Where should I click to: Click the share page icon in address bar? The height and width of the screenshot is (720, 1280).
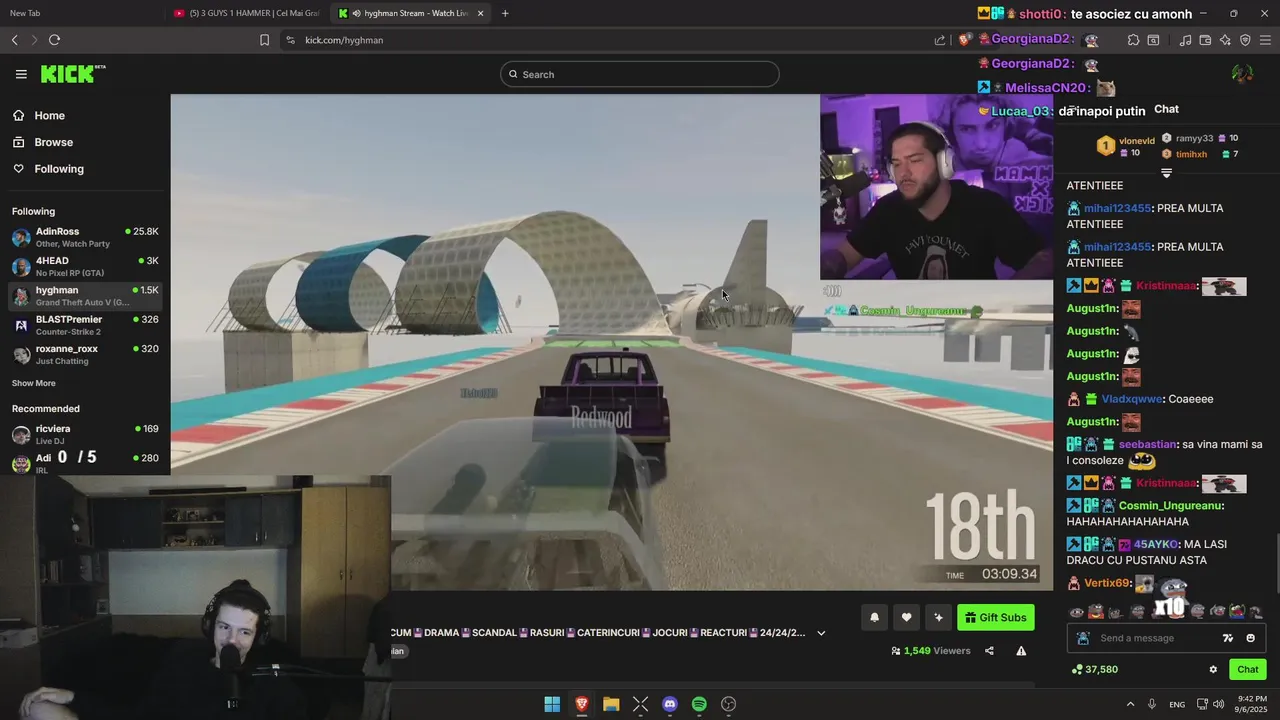click(x=940, y=40)
